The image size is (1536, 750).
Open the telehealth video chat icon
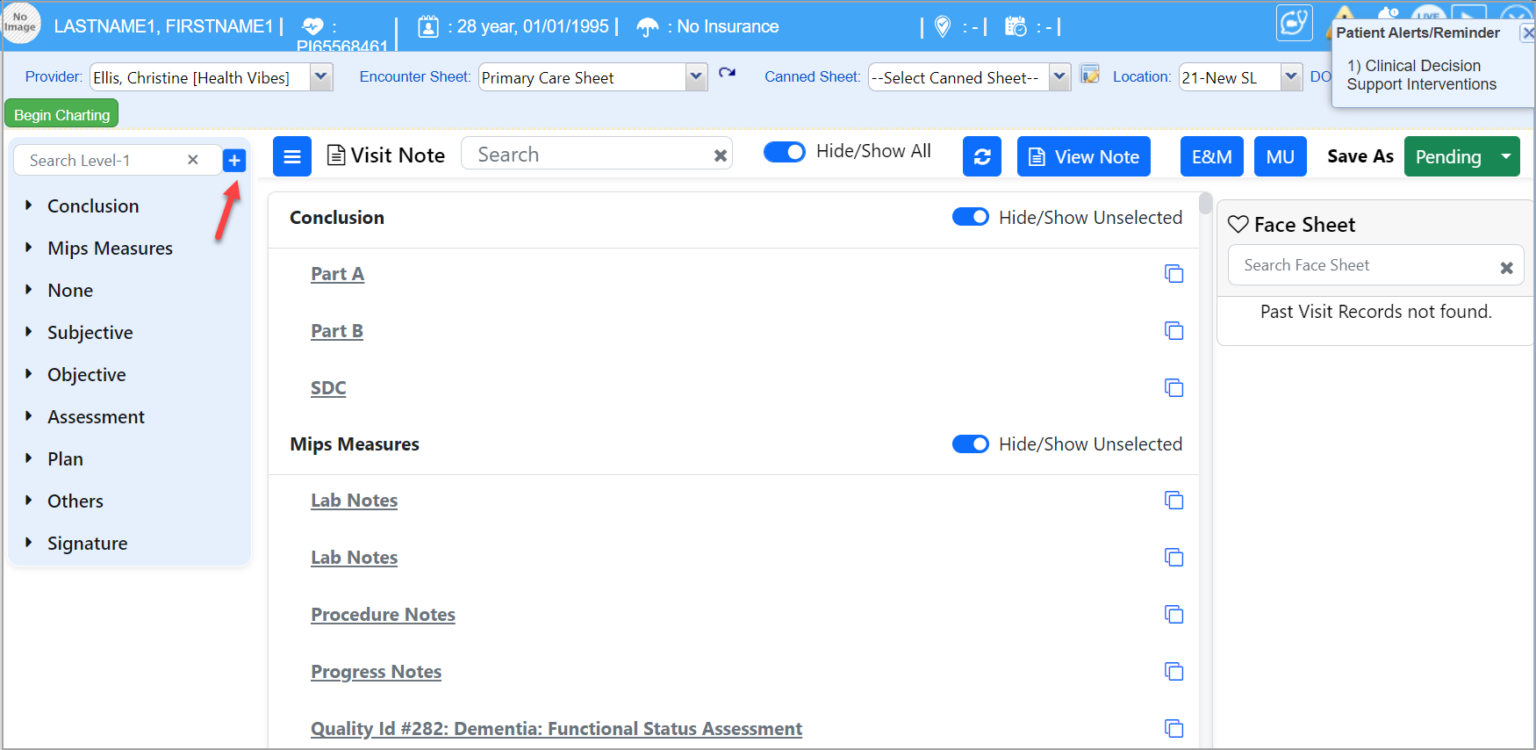pyautogui.click(x=1294, y=22)
